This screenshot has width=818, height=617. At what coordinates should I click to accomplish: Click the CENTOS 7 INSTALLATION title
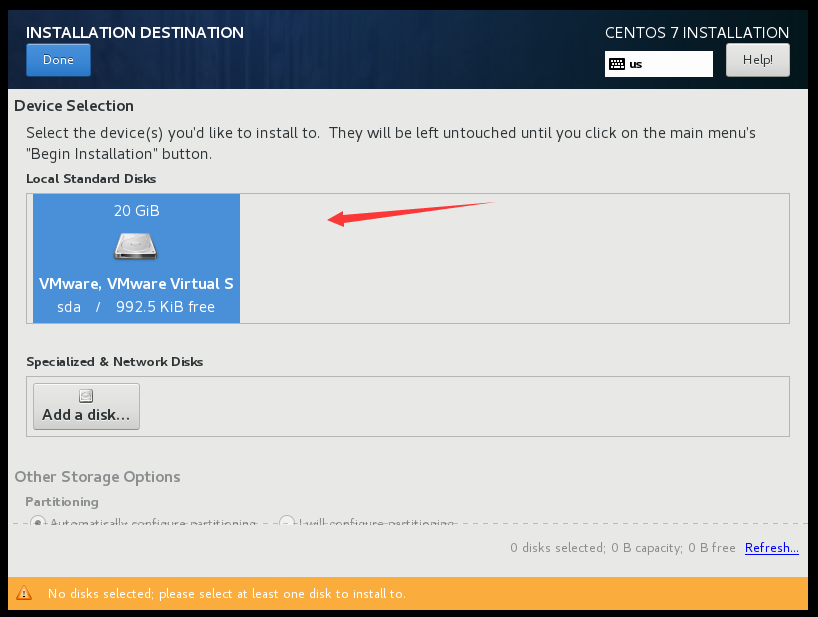point(697,33)
